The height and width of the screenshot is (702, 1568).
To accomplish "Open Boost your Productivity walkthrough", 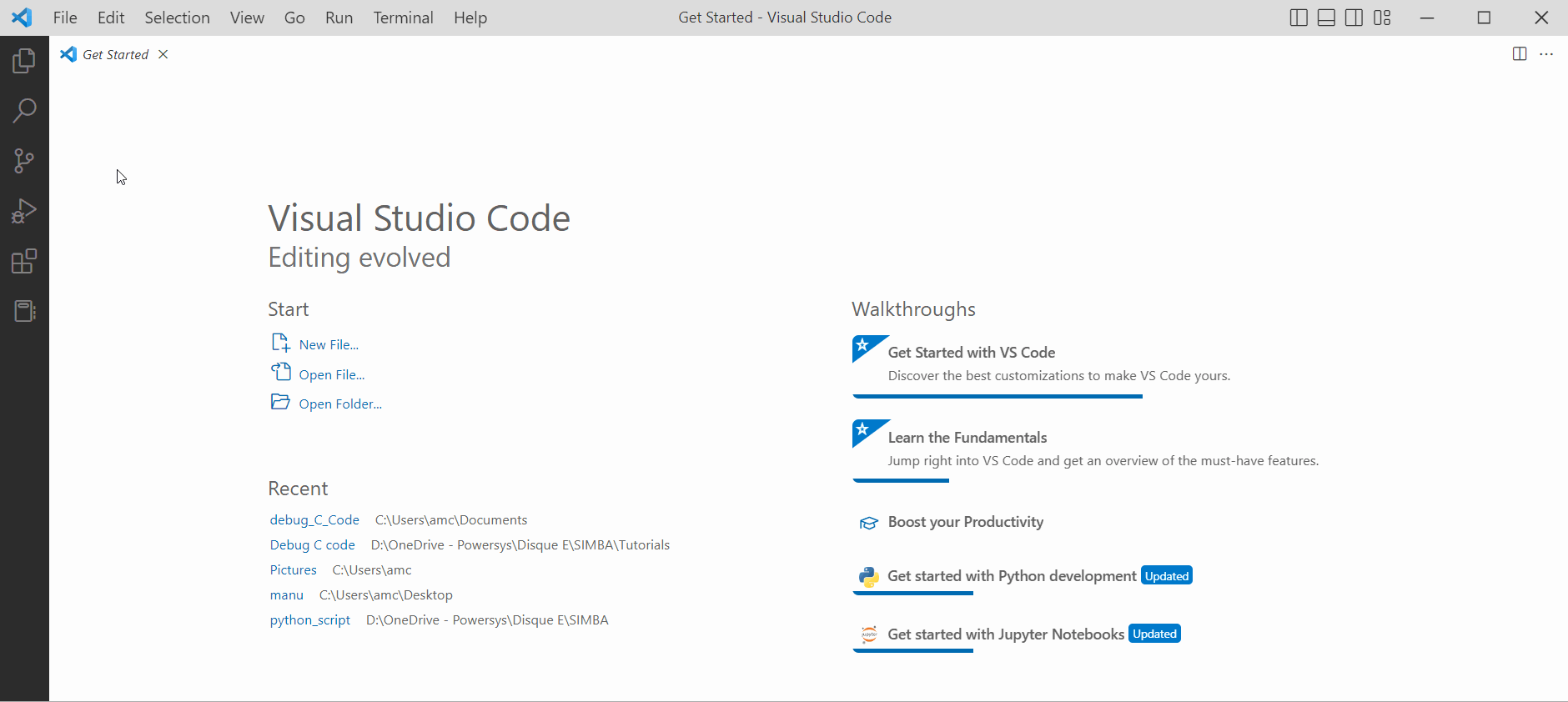I will coord(966,522).
